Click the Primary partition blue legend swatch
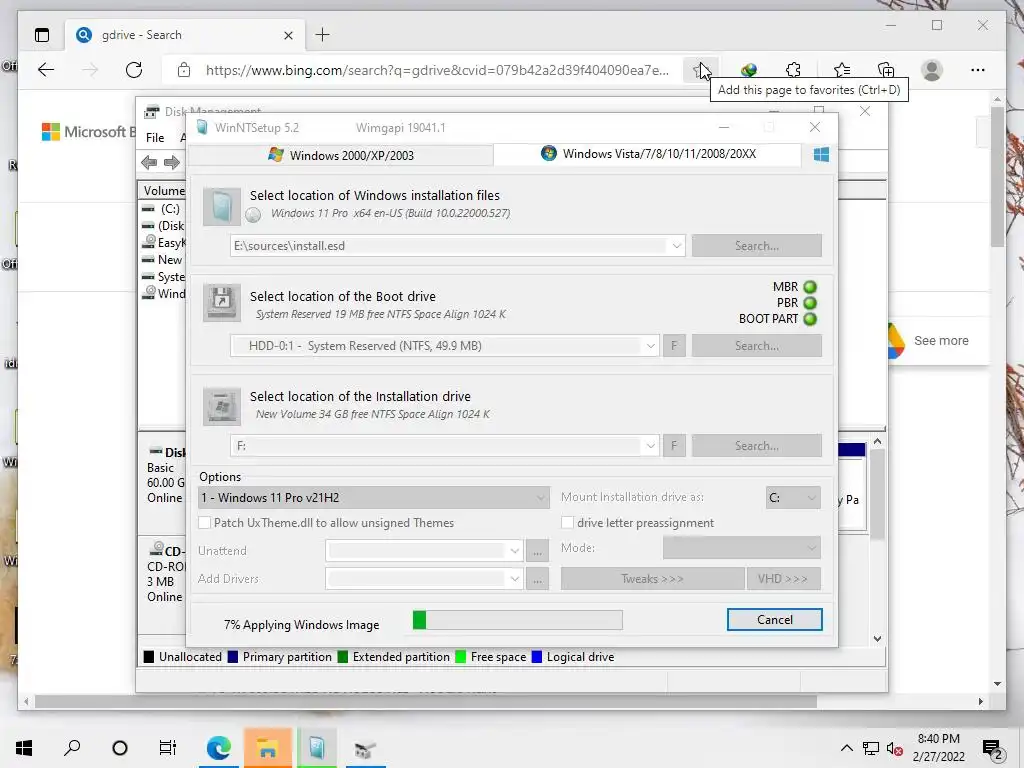The height and width of the screenshot is (768, 1024). (x=232, y=657)
